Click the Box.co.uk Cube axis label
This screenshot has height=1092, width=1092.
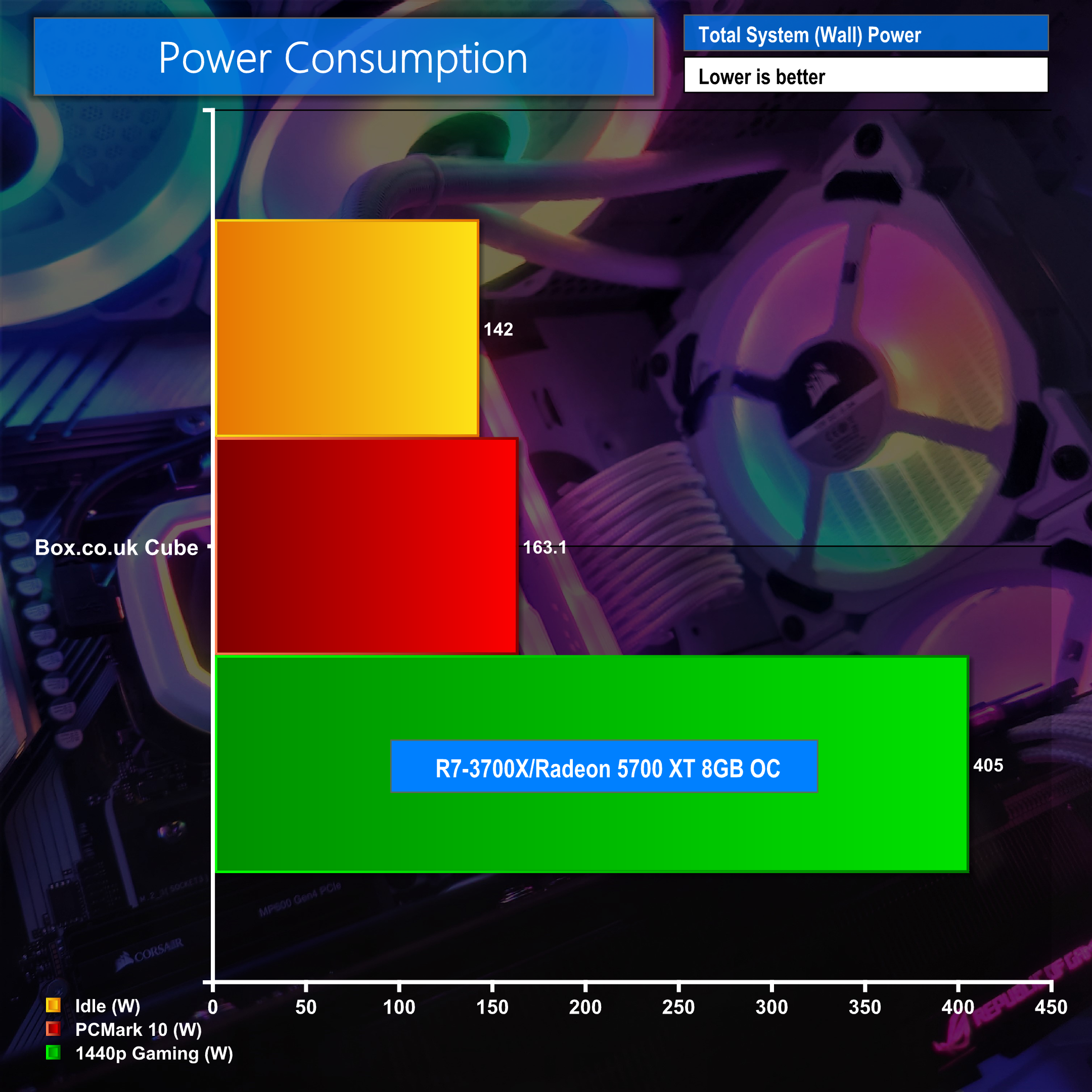(x=116, y=547)
